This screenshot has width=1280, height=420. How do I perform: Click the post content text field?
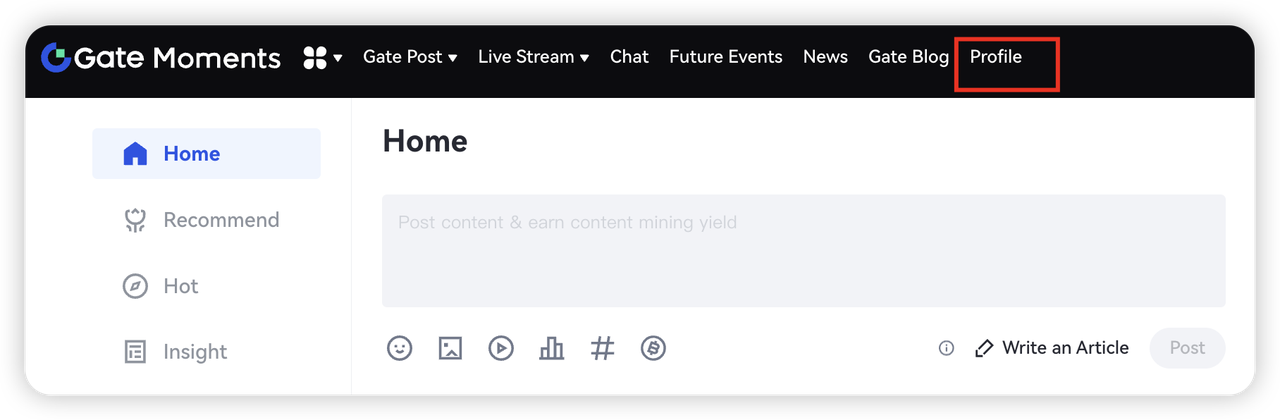(803, 250)
